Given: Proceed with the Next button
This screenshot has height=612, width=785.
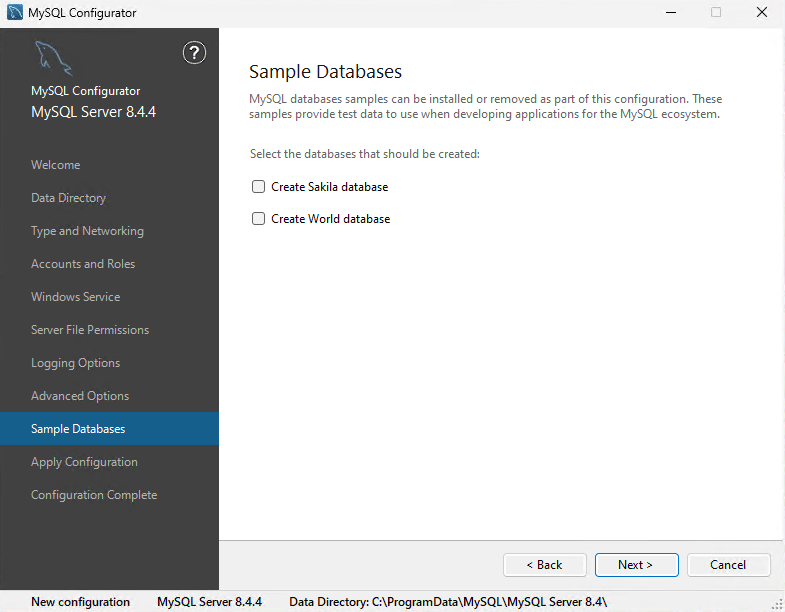Looking at the screenshot, I should click(x=636, y=565).
